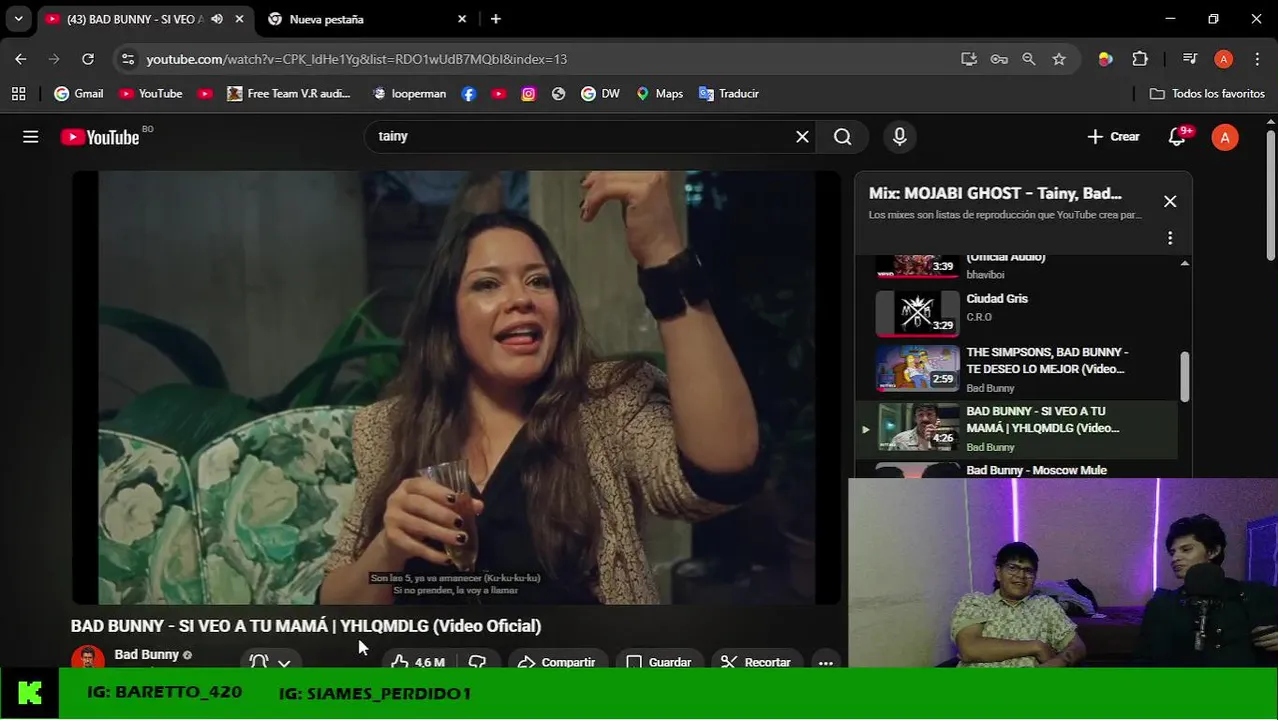Viewport: 1278px width, 720px height.
Task: Click the playlist scrollbar thumb
Action: [1185, 376]
